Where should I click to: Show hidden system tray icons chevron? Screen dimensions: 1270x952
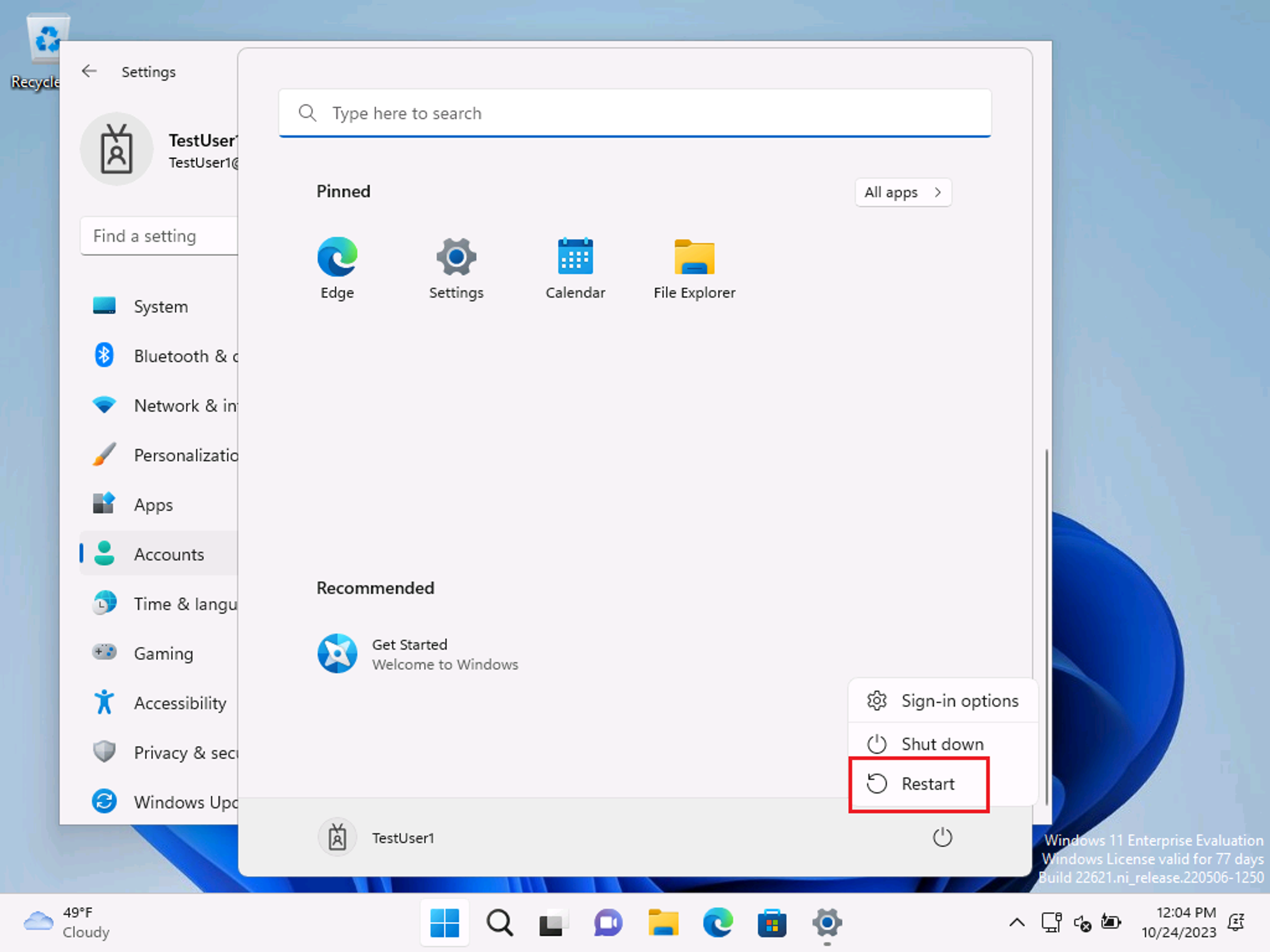1016,923
